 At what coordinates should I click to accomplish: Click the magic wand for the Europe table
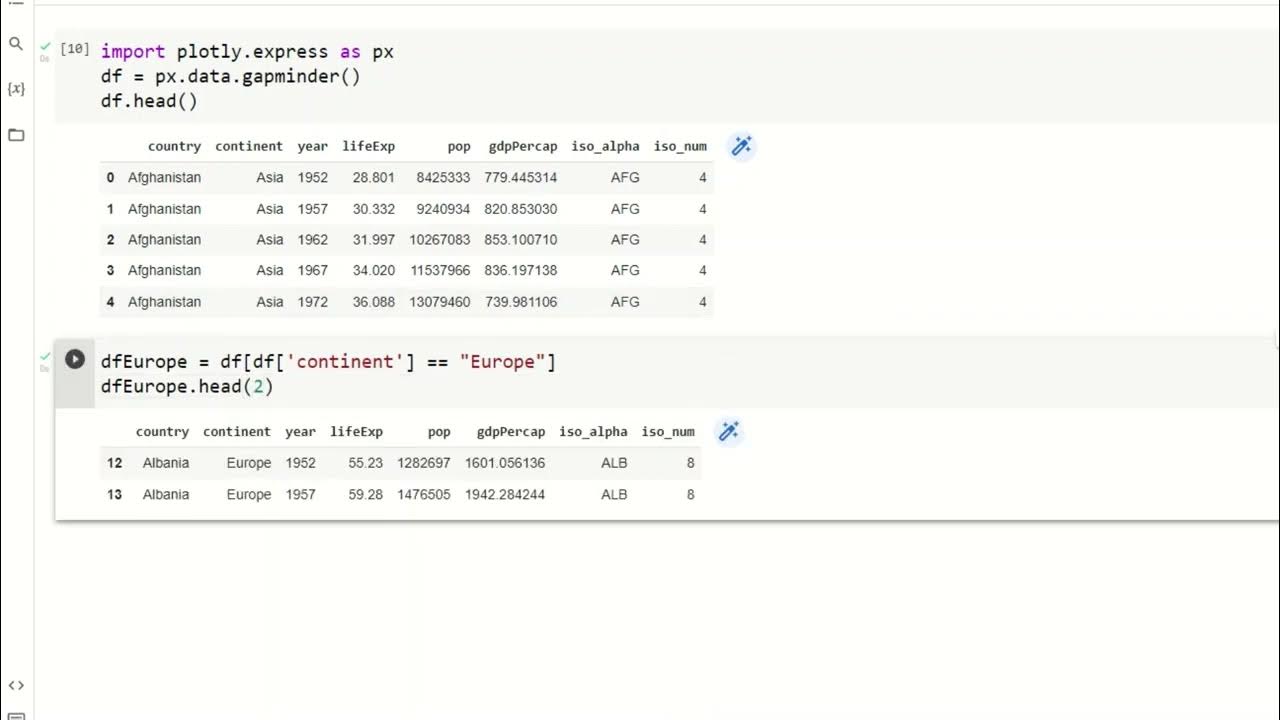729,432
